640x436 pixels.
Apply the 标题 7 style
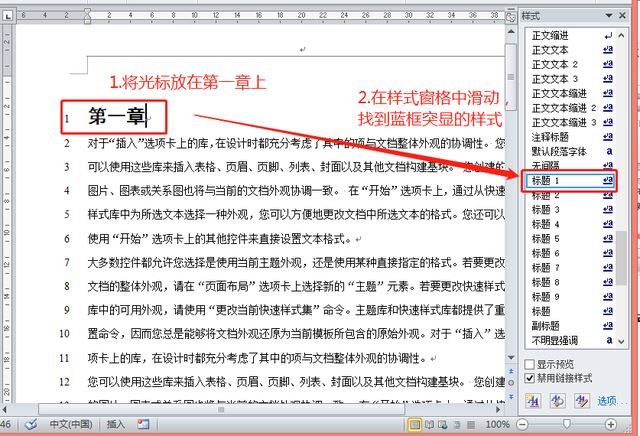(x=570, y=268)
